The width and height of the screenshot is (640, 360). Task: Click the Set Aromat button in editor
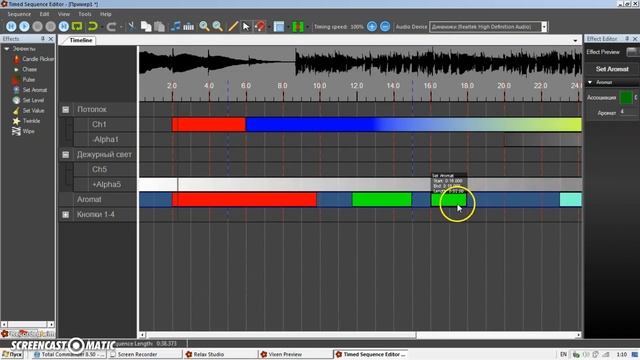[612, 69]
